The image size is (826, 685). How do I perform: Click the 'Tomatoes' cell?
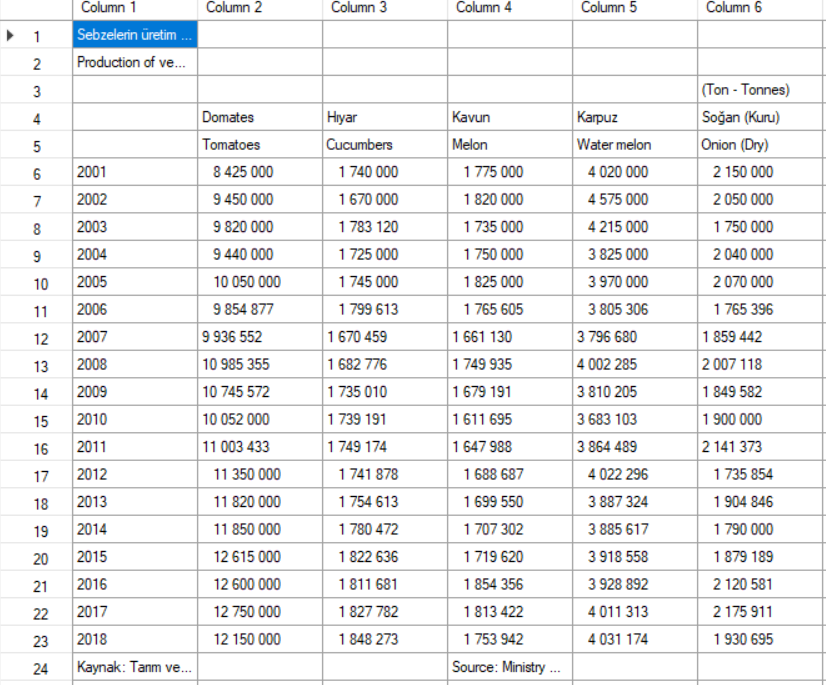pos(260,144)
